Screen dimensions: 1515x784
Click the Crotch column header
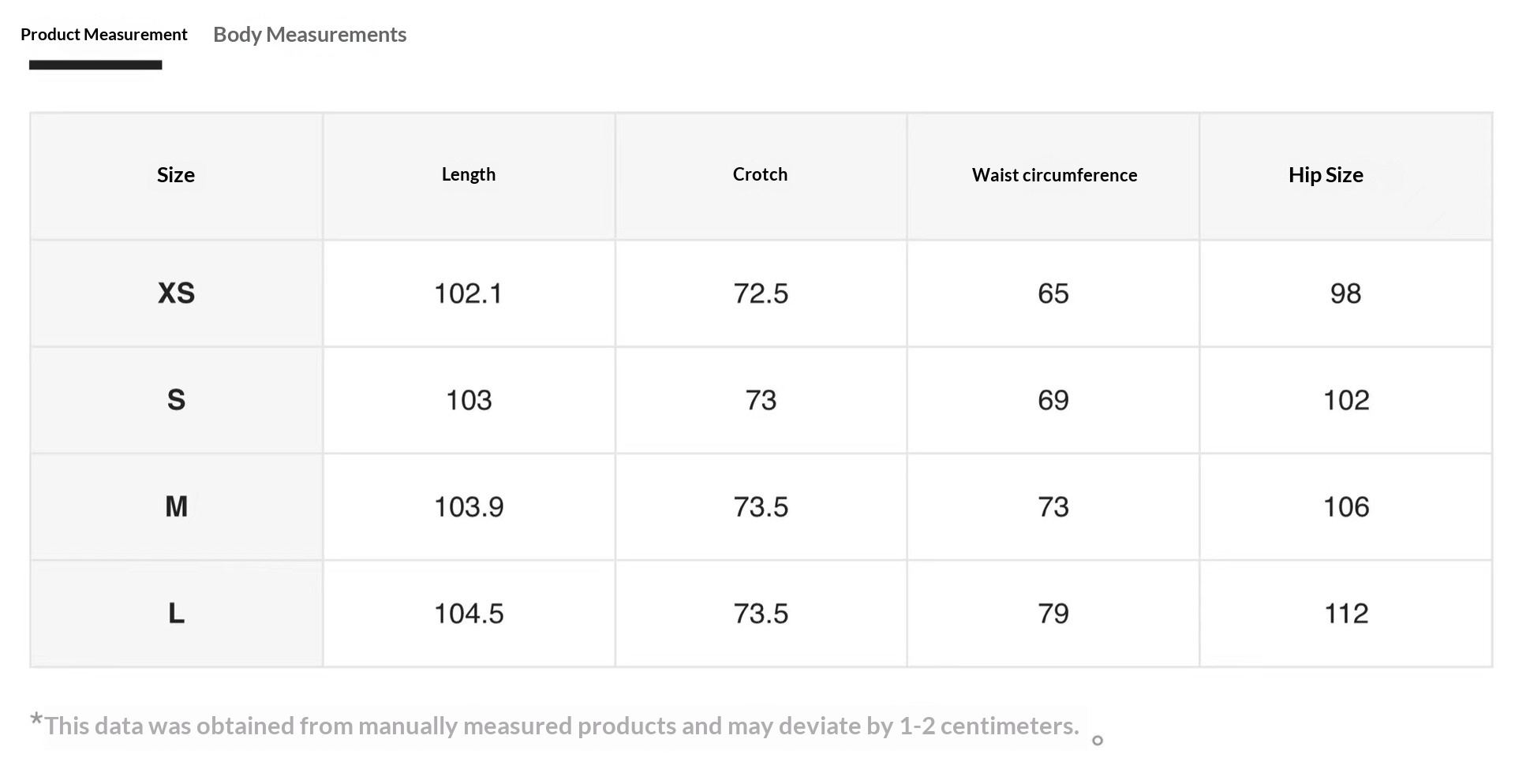760,174
